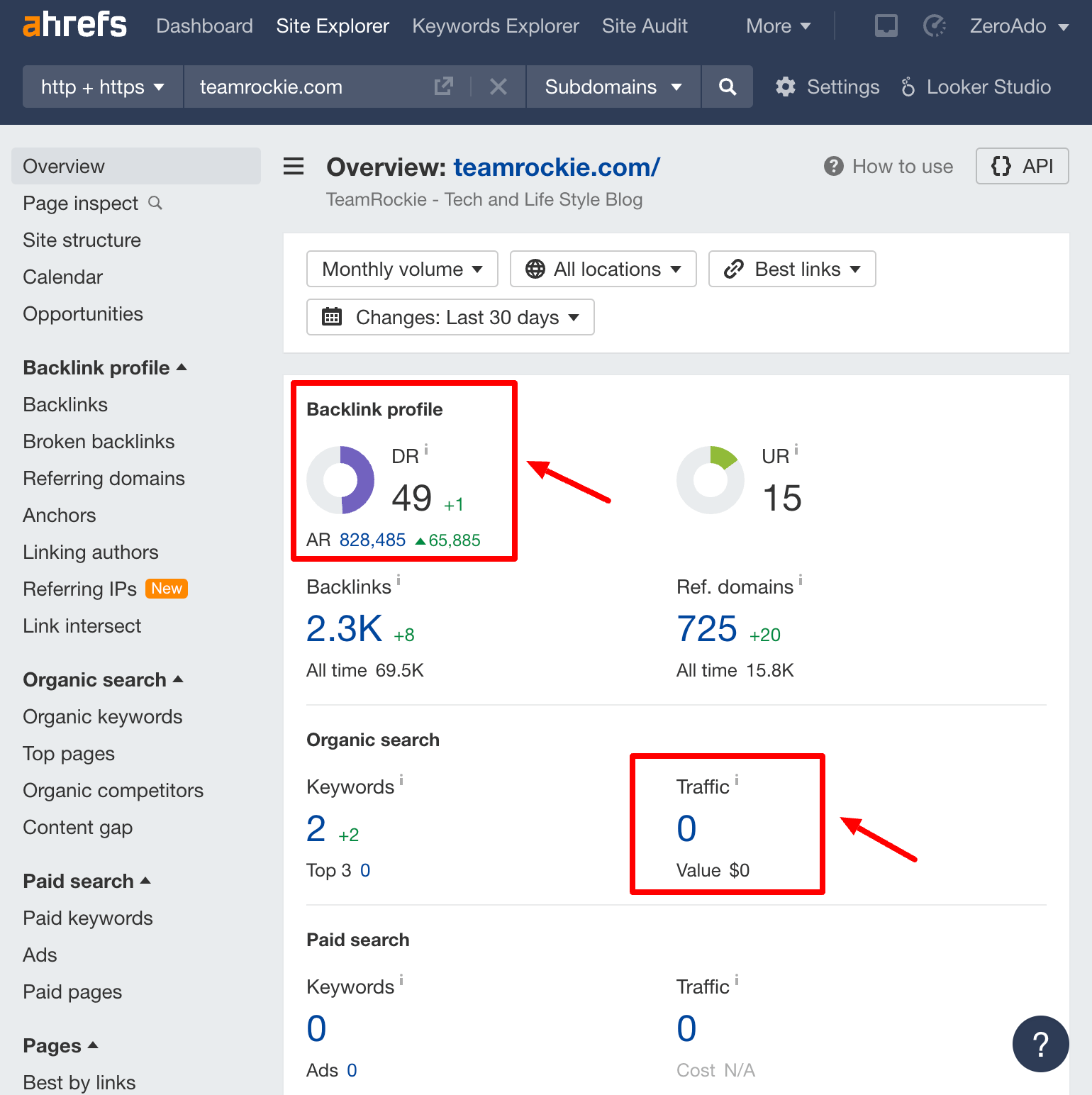Open the Changes: Last 30 days dropdown
Screen dimensions: 1092x1095
click(x=450, y=317)
